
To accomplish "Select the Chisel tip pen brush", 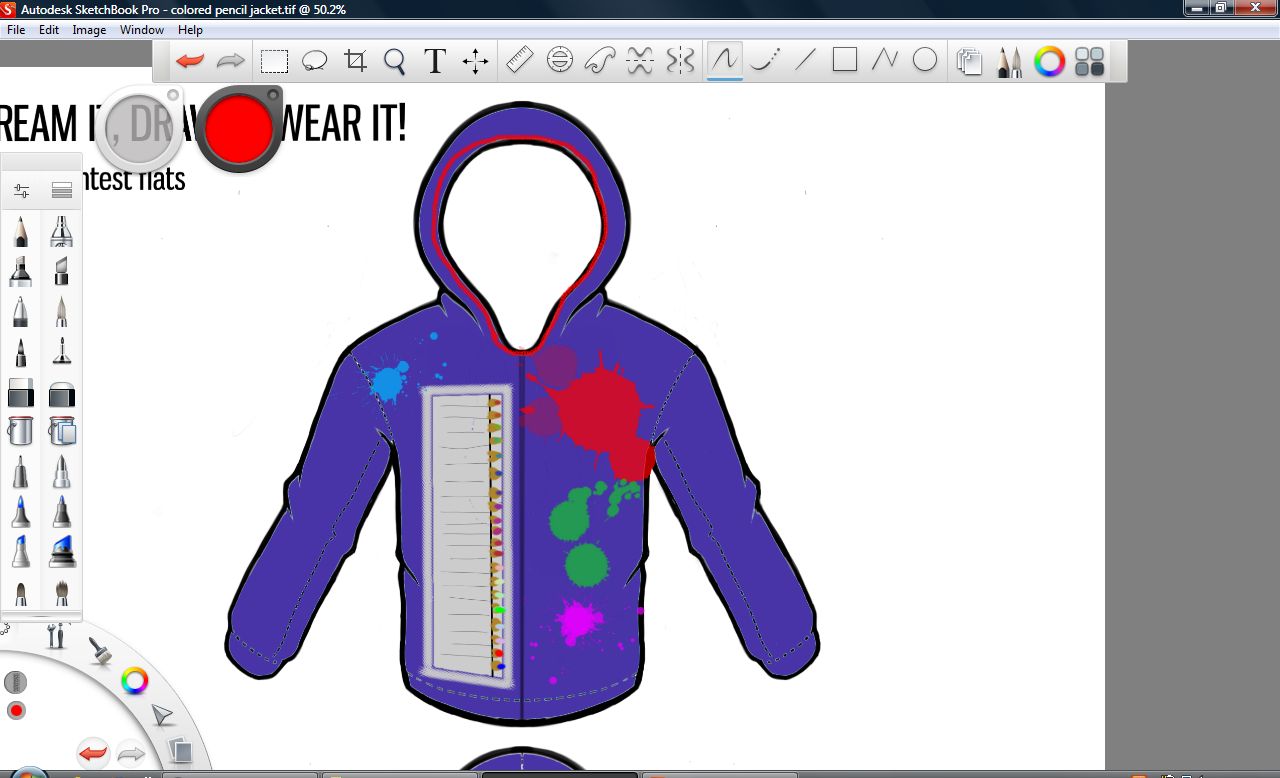I will tap(62, 272).
